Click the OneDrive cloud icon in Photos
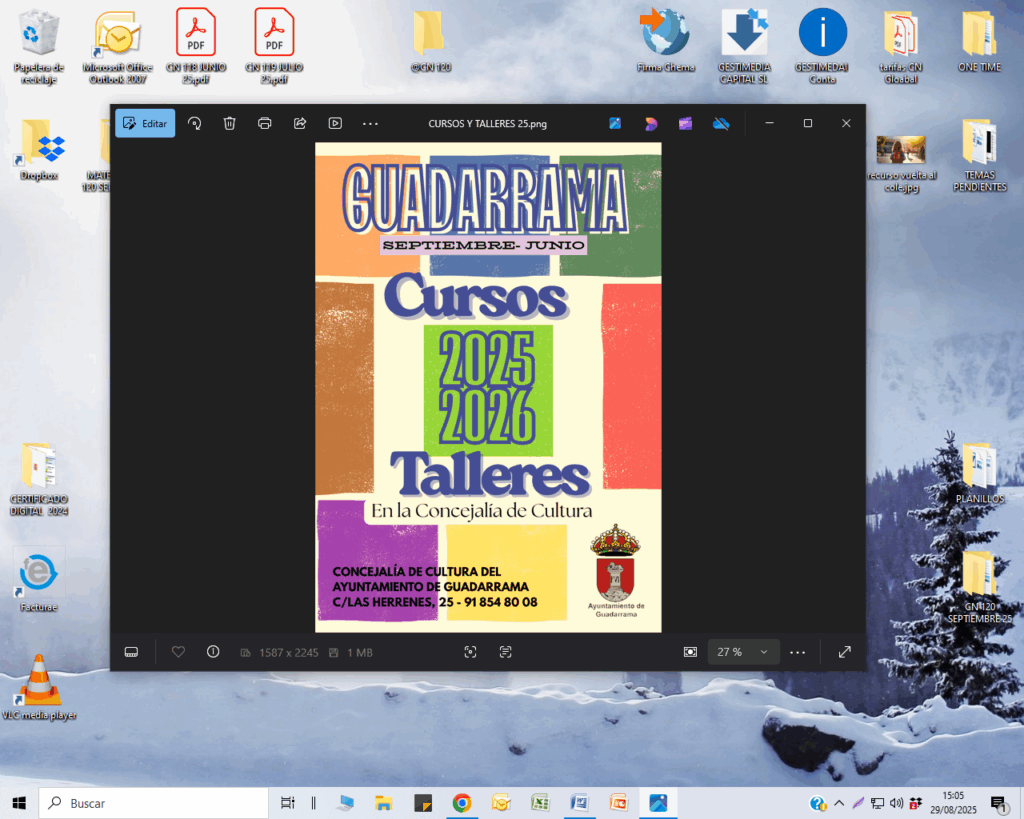This screenshot has width=1024, height=819. point(721,123)
